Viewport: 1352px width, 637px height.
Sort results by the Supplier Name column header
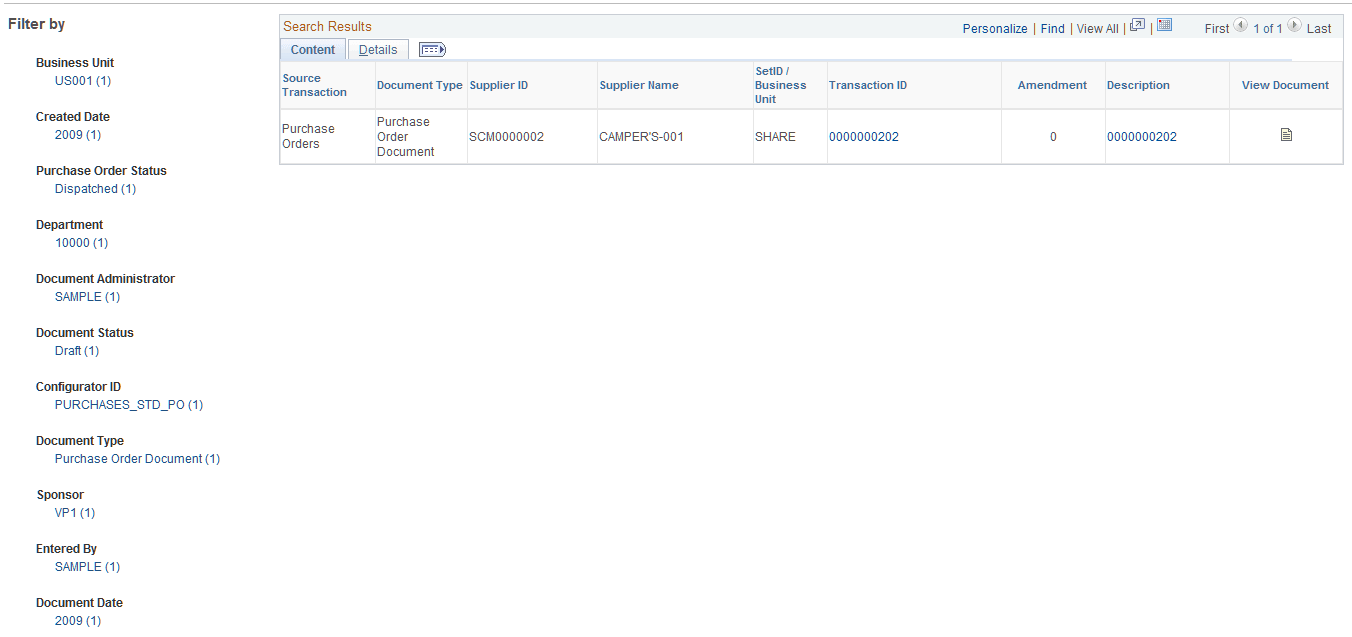tap(639, 85)
